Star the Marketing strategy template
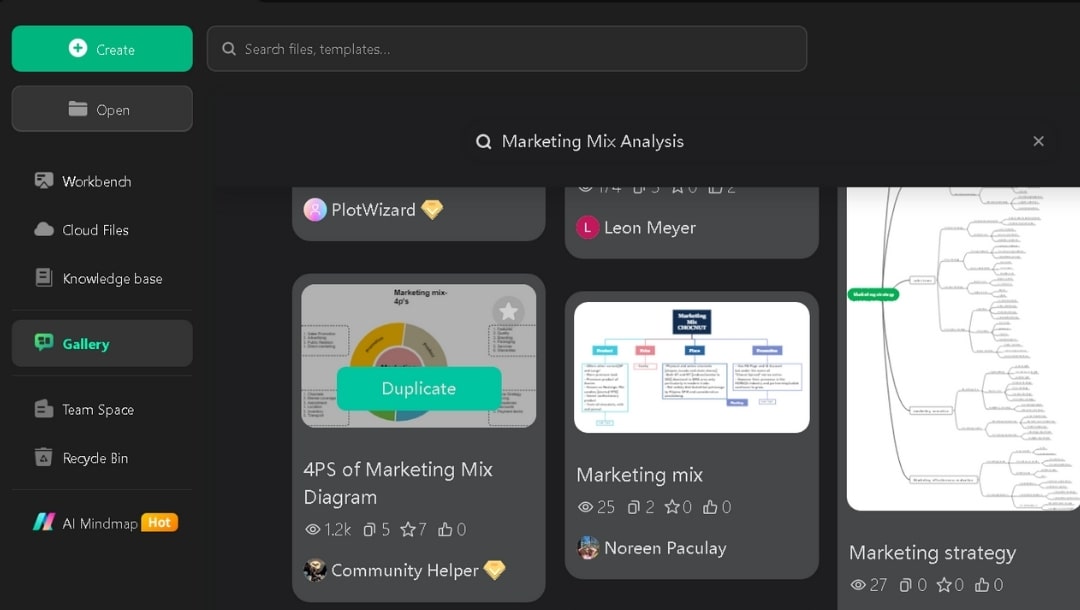This screenshot has height=610, width=1080. click(x=946, y=585)
